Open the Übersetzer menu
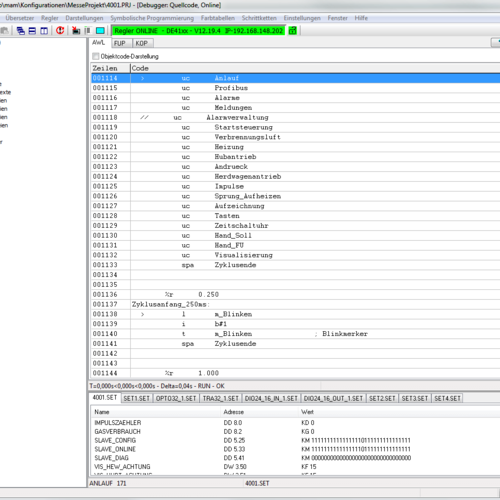 point(20,18)
